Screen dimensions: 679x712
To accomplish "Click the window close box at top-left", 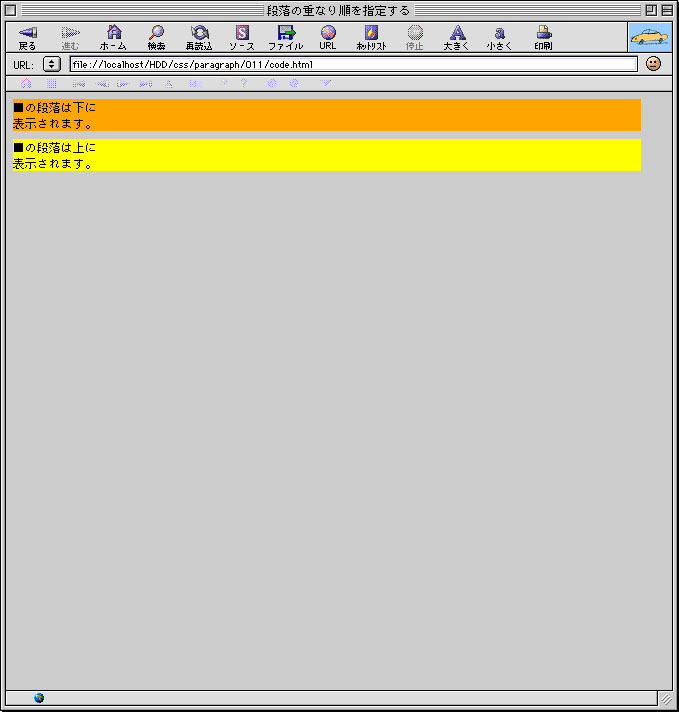I will (x=11, y=10).
